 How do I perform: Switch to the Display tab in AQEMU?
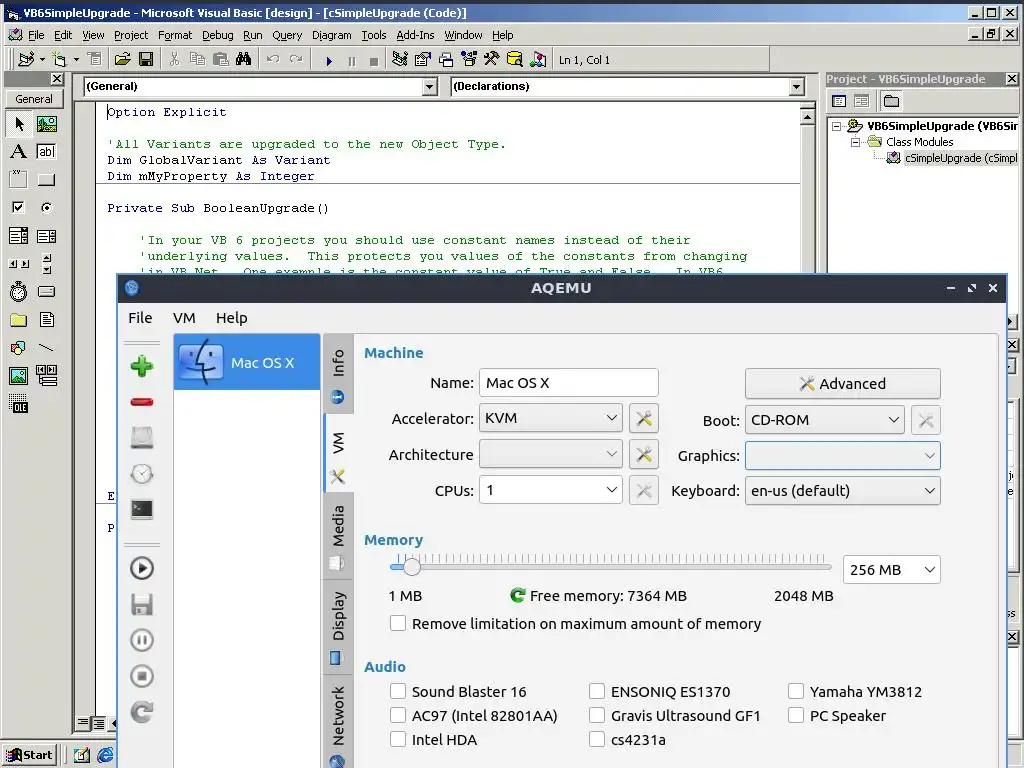point(338,627)
